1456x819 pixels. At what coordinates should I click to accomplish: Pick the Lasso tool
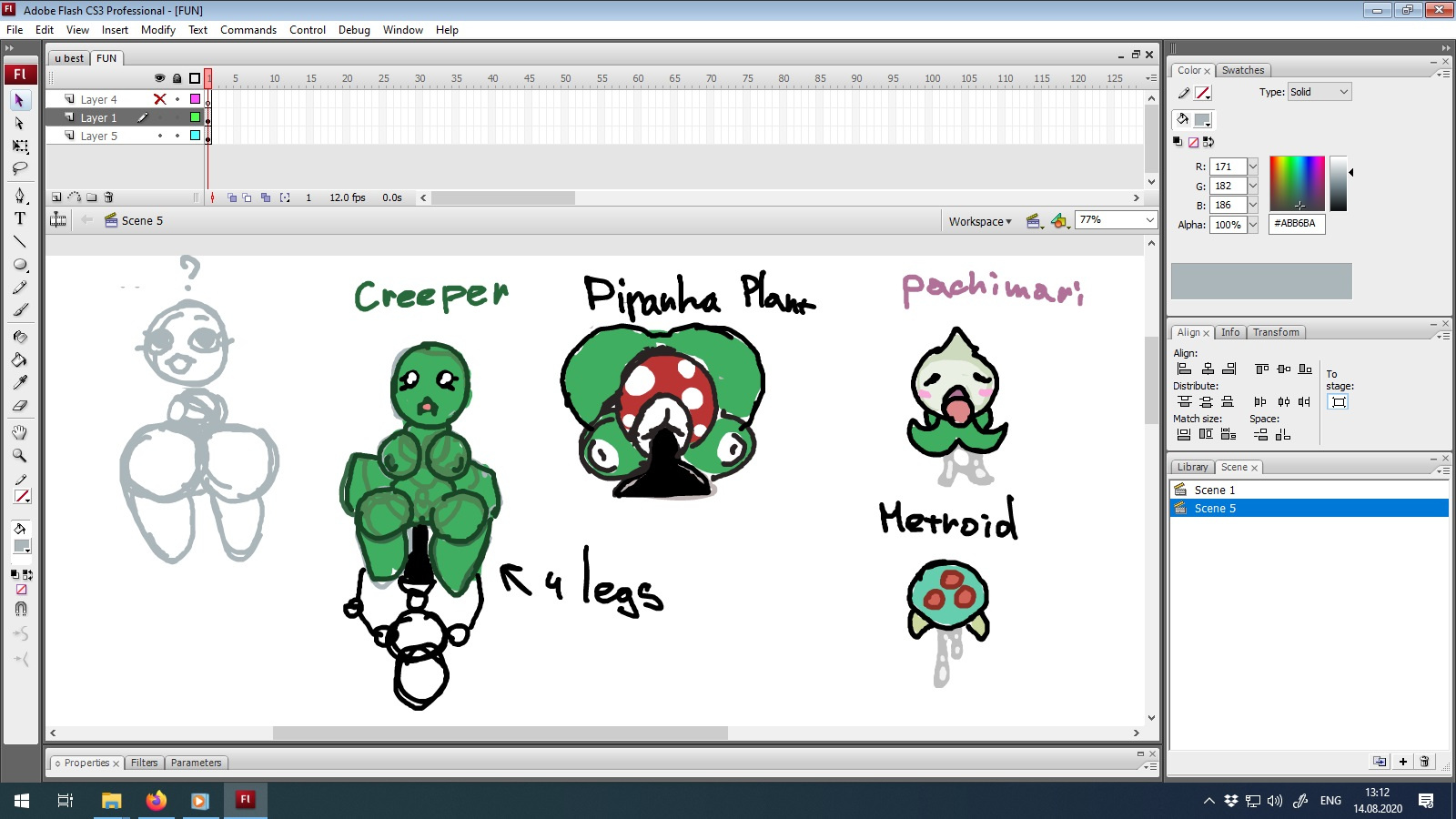click(x=20, y=168)
